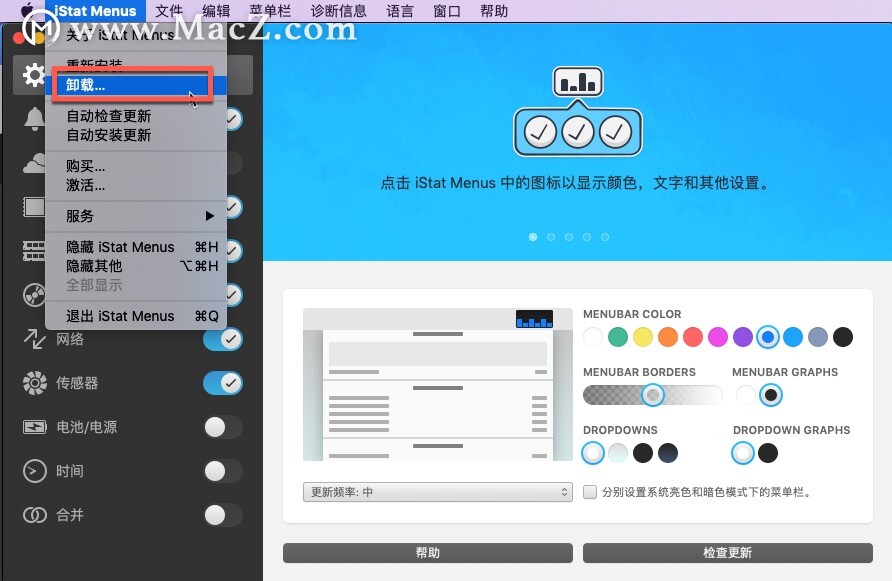Go to second banner page dot

tap(551, 237)
